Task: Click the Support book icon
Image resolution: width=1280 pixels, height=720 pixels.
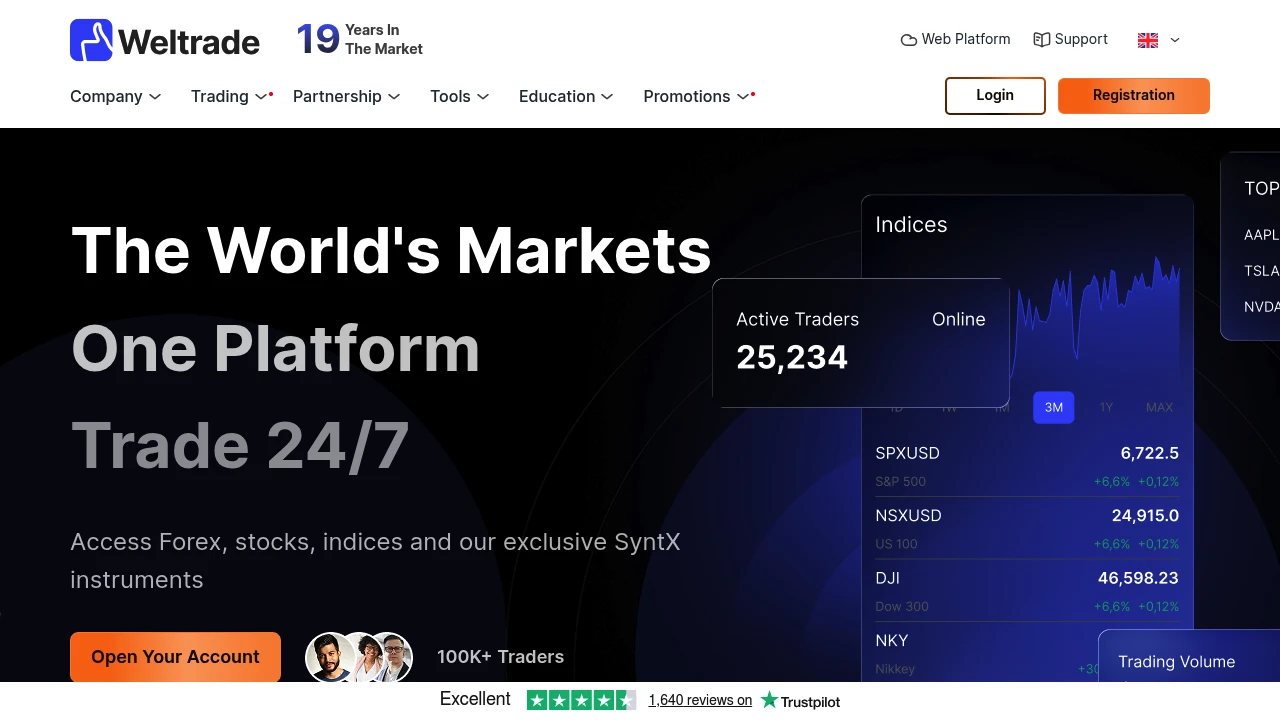Action: point(1042,40)
